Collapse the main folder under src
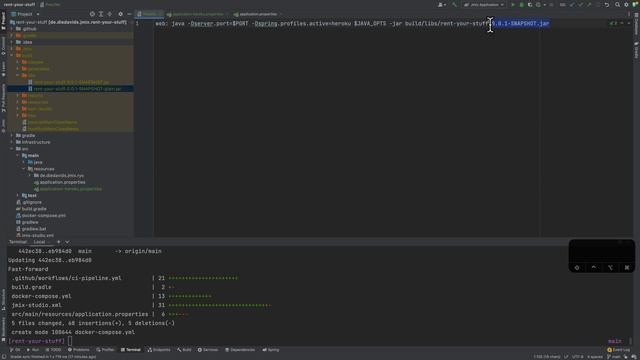The width and height of the screenshot is (640, 360). [18, 156]
